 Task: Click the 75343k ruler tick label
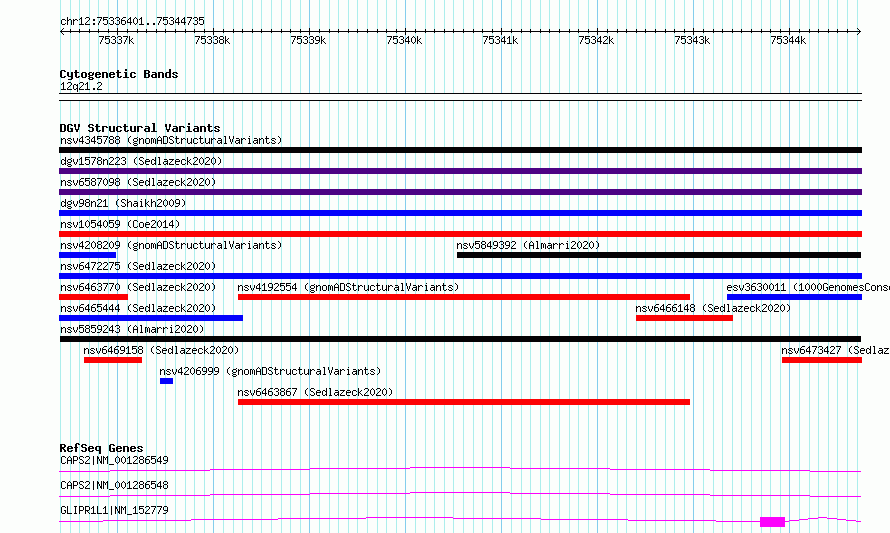[x=692, y=40]
